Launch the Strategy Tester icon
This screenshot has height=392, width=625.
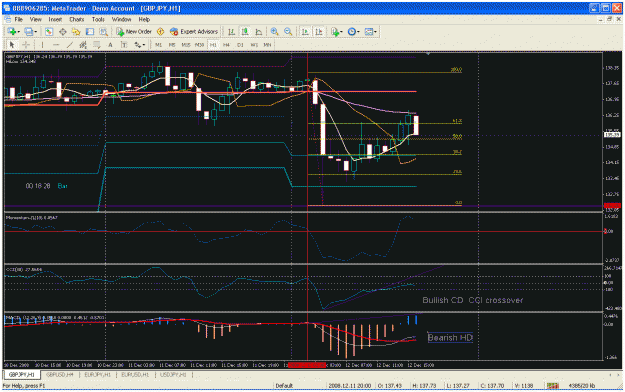[103, 32]
